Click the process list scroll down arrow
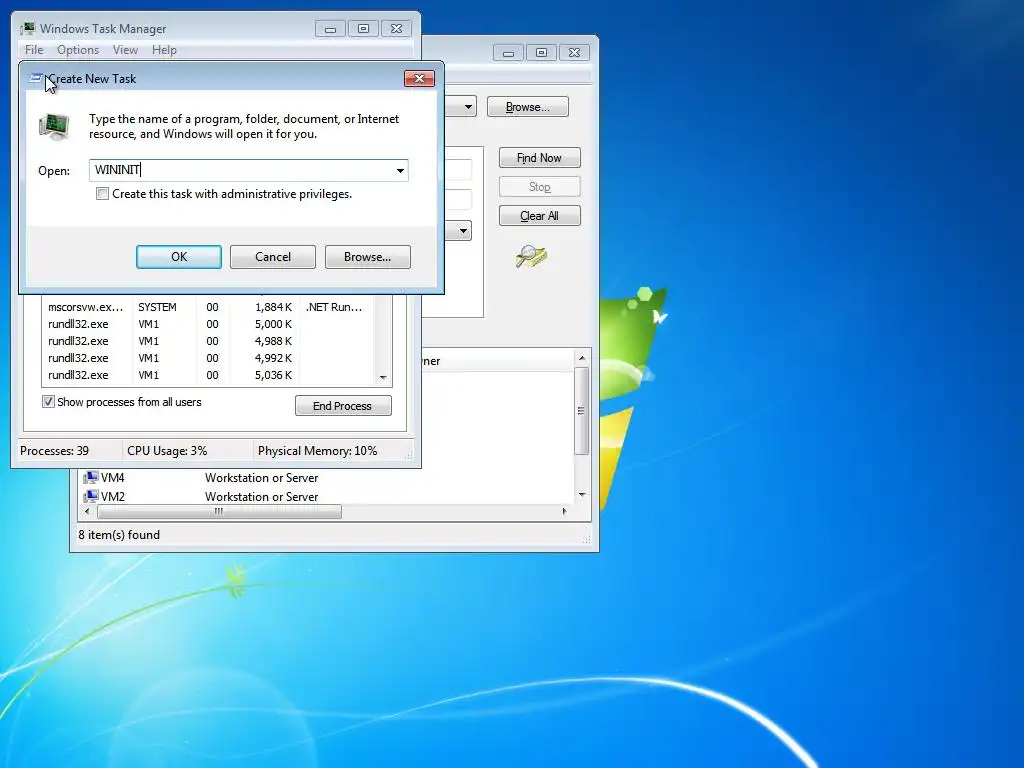Image resolution: width=1024 pixels, height=768 pixels. click(x=383, y=377)
